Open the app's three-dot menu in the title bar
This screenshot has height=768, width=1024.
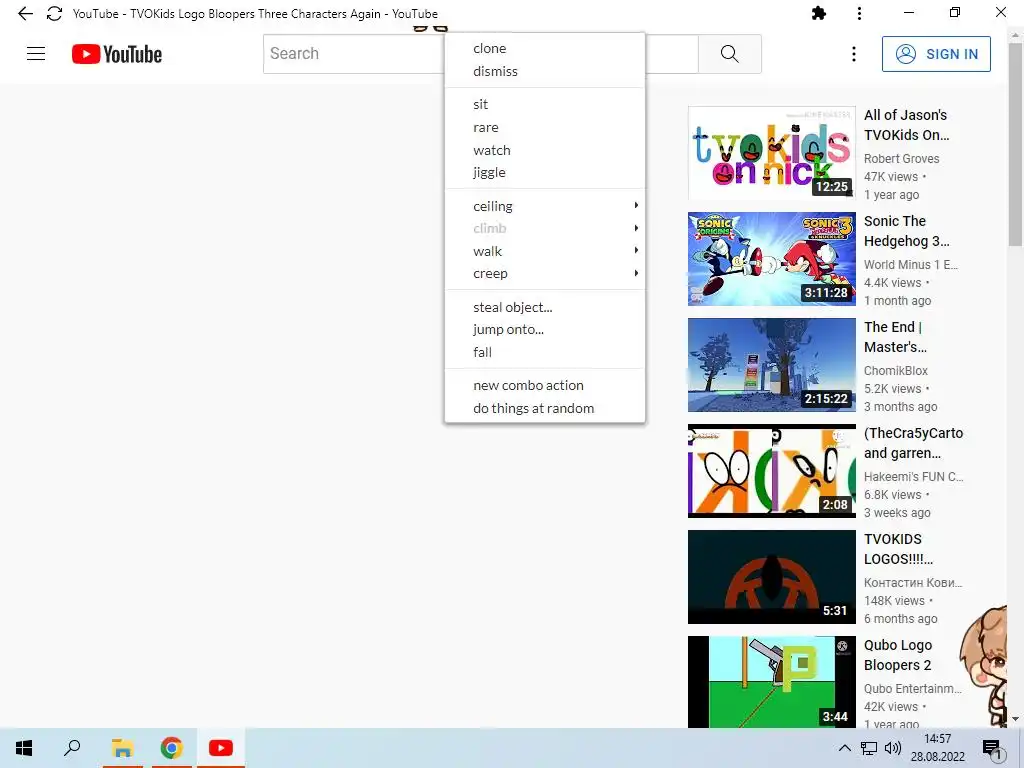(x=859, y=13)
